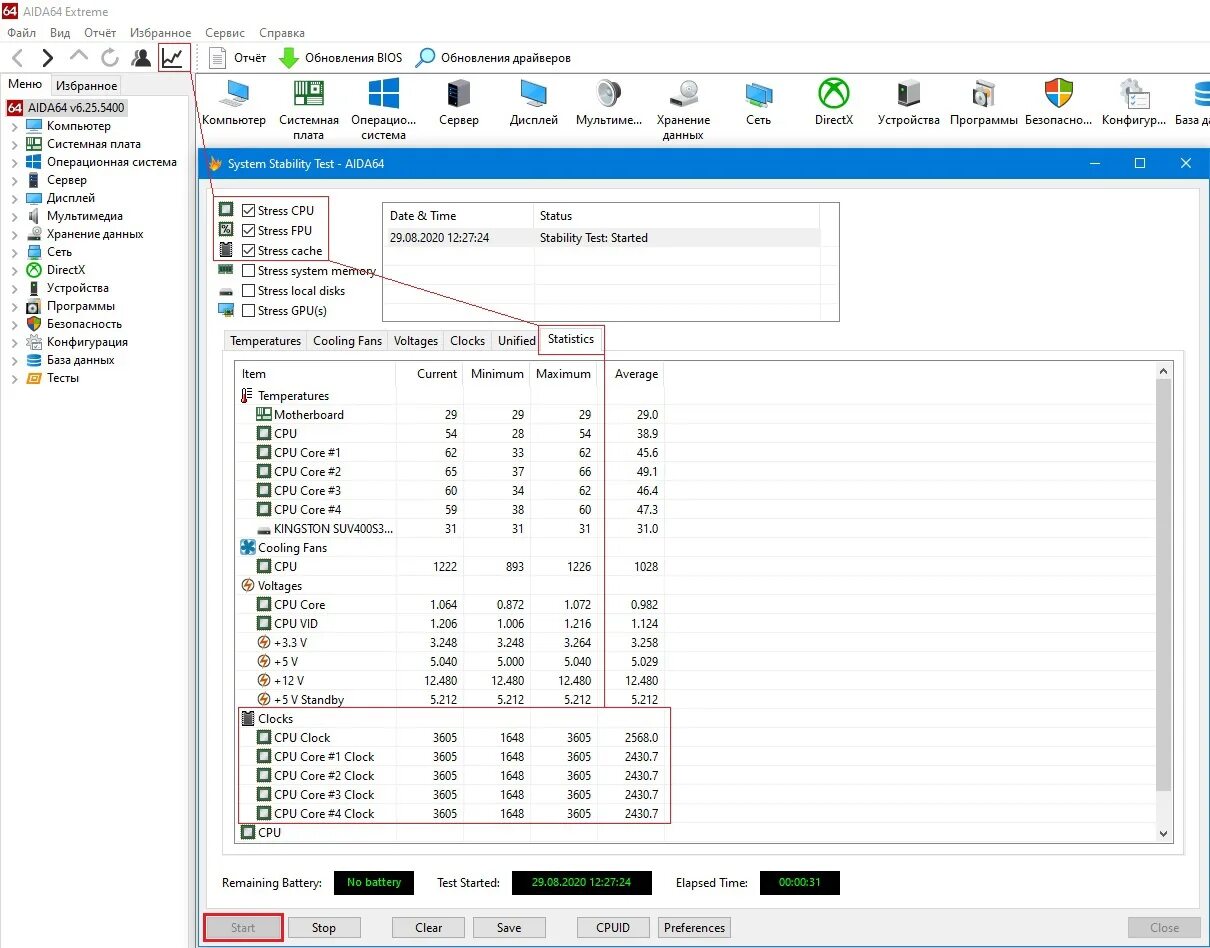The image size is (1210, 948).
Task: Expand the Системная плата tree node
Action: click(14, 144)
